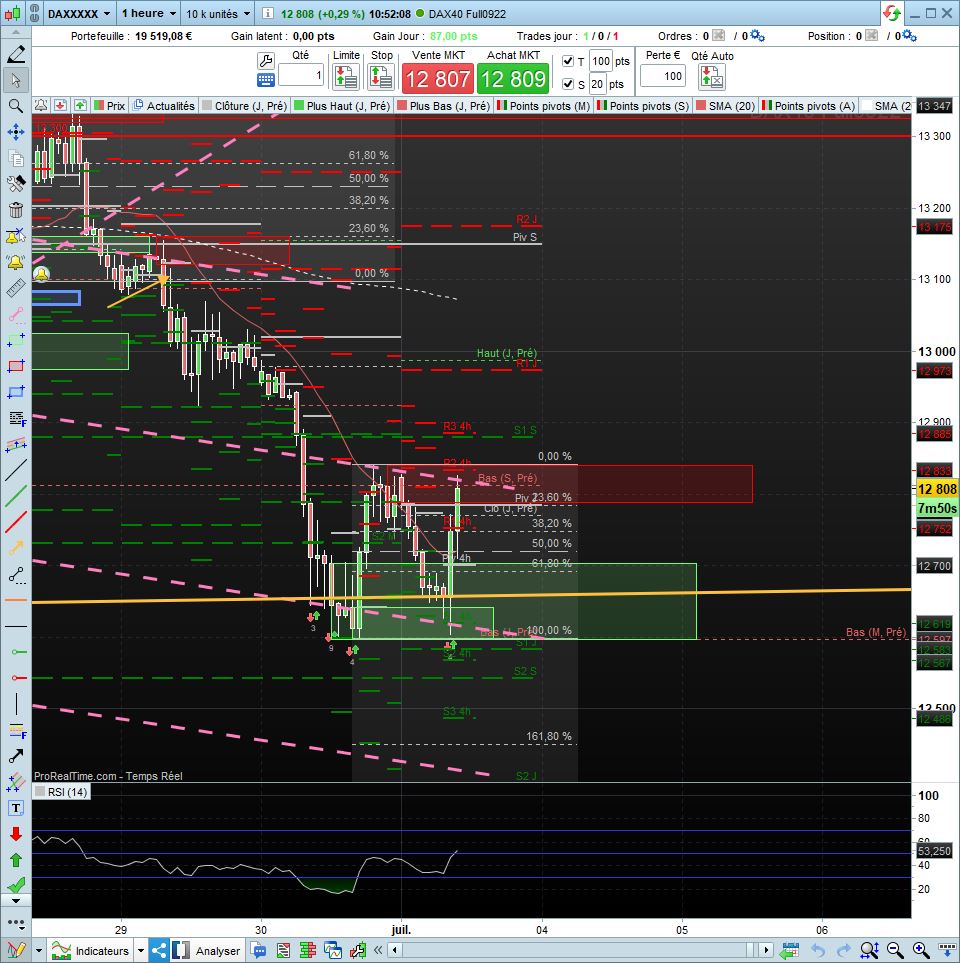
Task: Toggle the SMA (20) indicator color box
Action: pyautogui.click(x=701, y=106)
